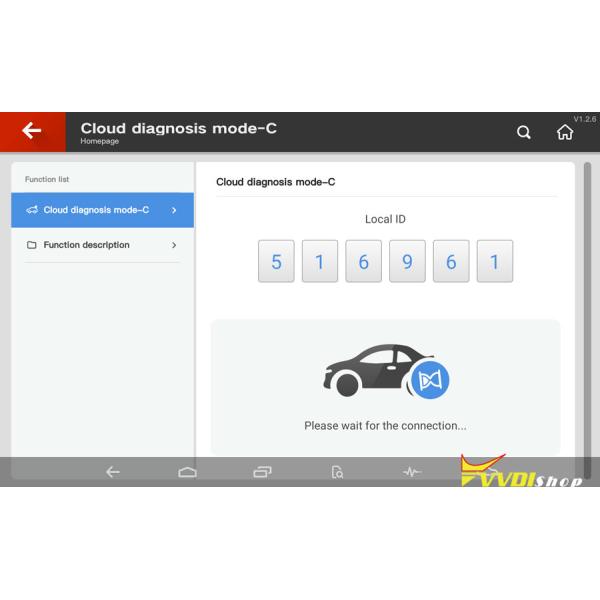Image resolution: width=600 pixels, height=600 pixels.
Task: Select Cloud diagnosis mode-C in function list
Action: tap(96, 210)
